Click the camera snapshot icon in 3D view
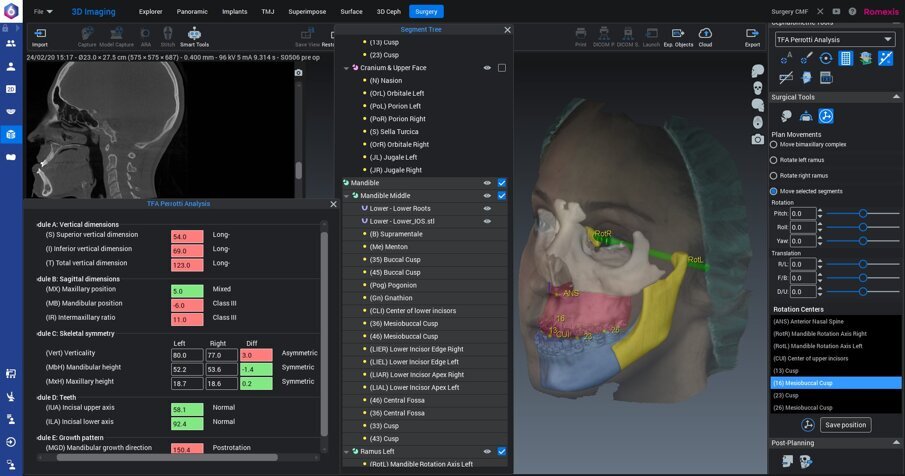This screenshot has width=905, height=476. tap(758, 138)
